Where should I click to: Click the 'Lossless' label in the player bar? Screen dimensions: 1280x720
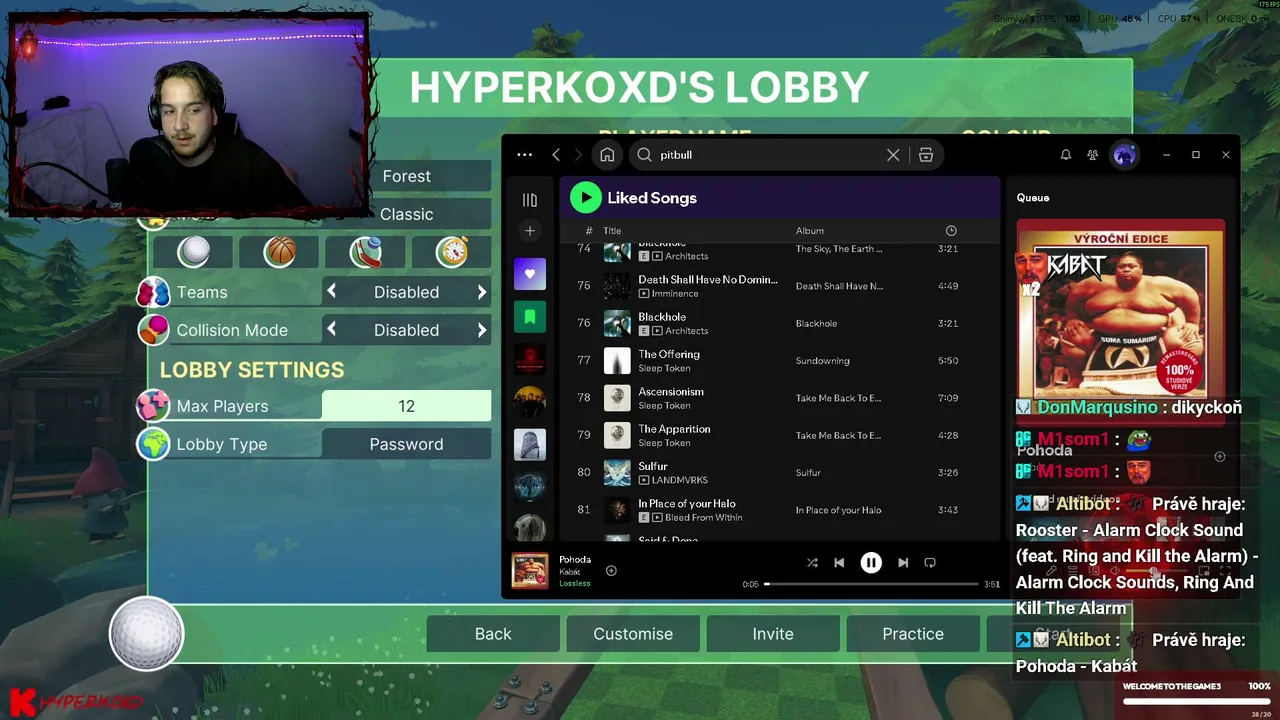[x=575, y=584]
